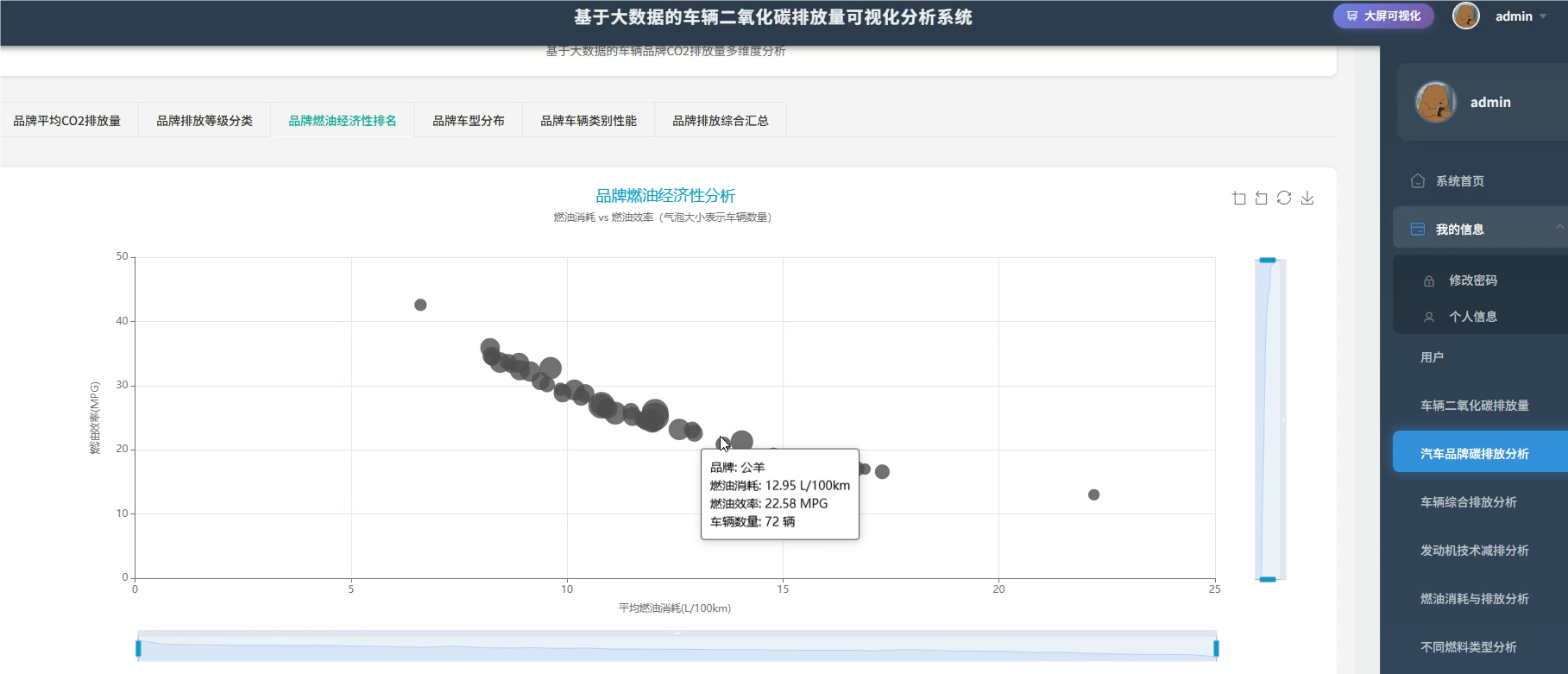Click the far-right bubble near 22 L/100km
The height and width of the screenshot is (674, 1568).
click(x=1093, y=494)
